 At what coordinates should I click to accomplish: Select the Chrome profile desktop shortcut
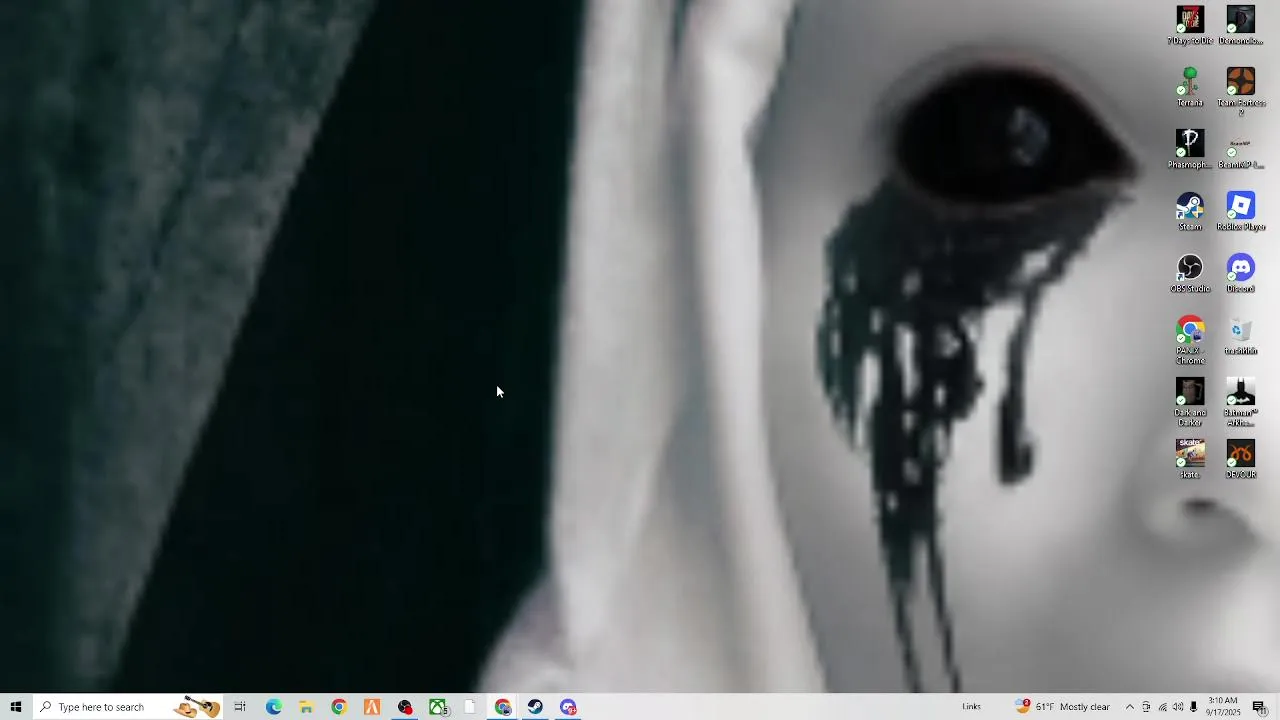(x=1190, y=340)
